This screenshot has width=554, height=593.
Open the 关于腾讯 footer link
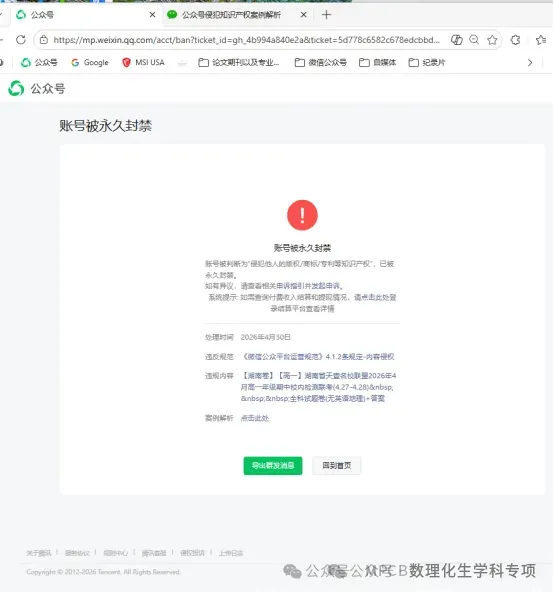click(x=39, y=553)
